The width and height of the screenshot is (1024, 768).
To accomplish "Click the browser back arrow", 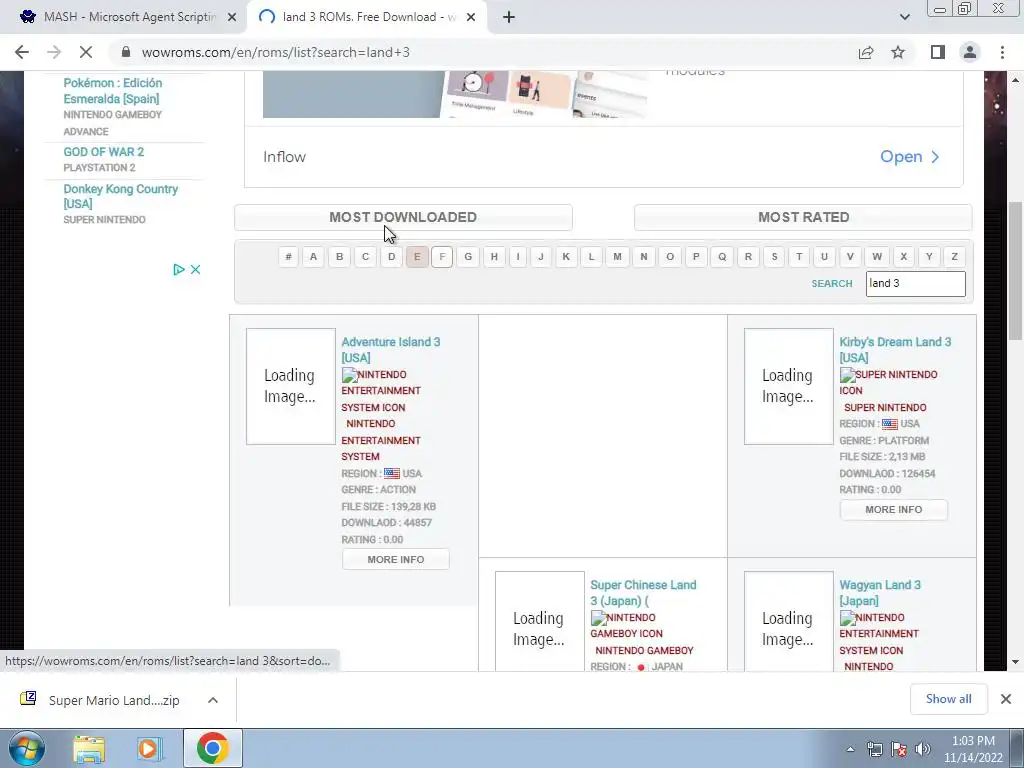I will coord(22,52).
